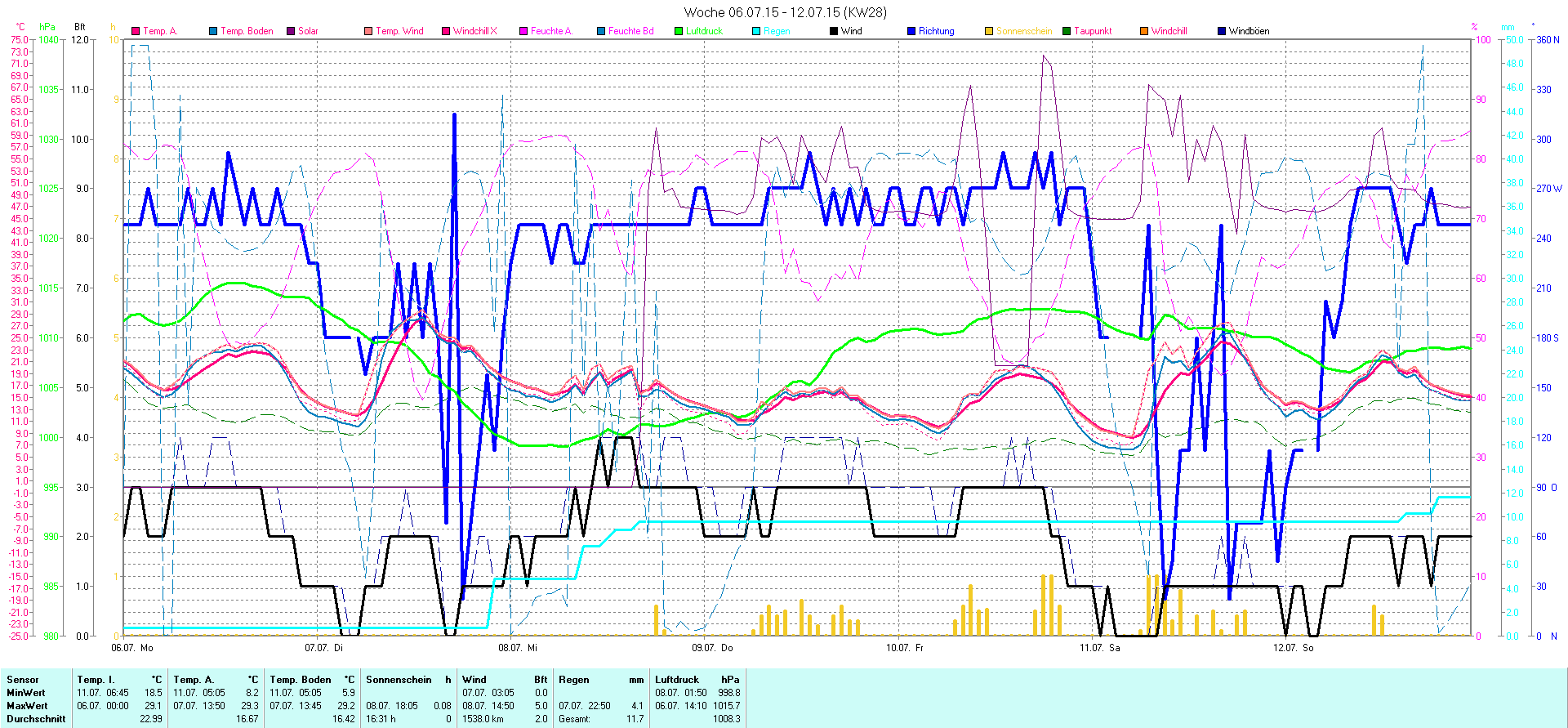
Task: Click the green Luftdruck legend swatch
Action: tap(679, 31)
